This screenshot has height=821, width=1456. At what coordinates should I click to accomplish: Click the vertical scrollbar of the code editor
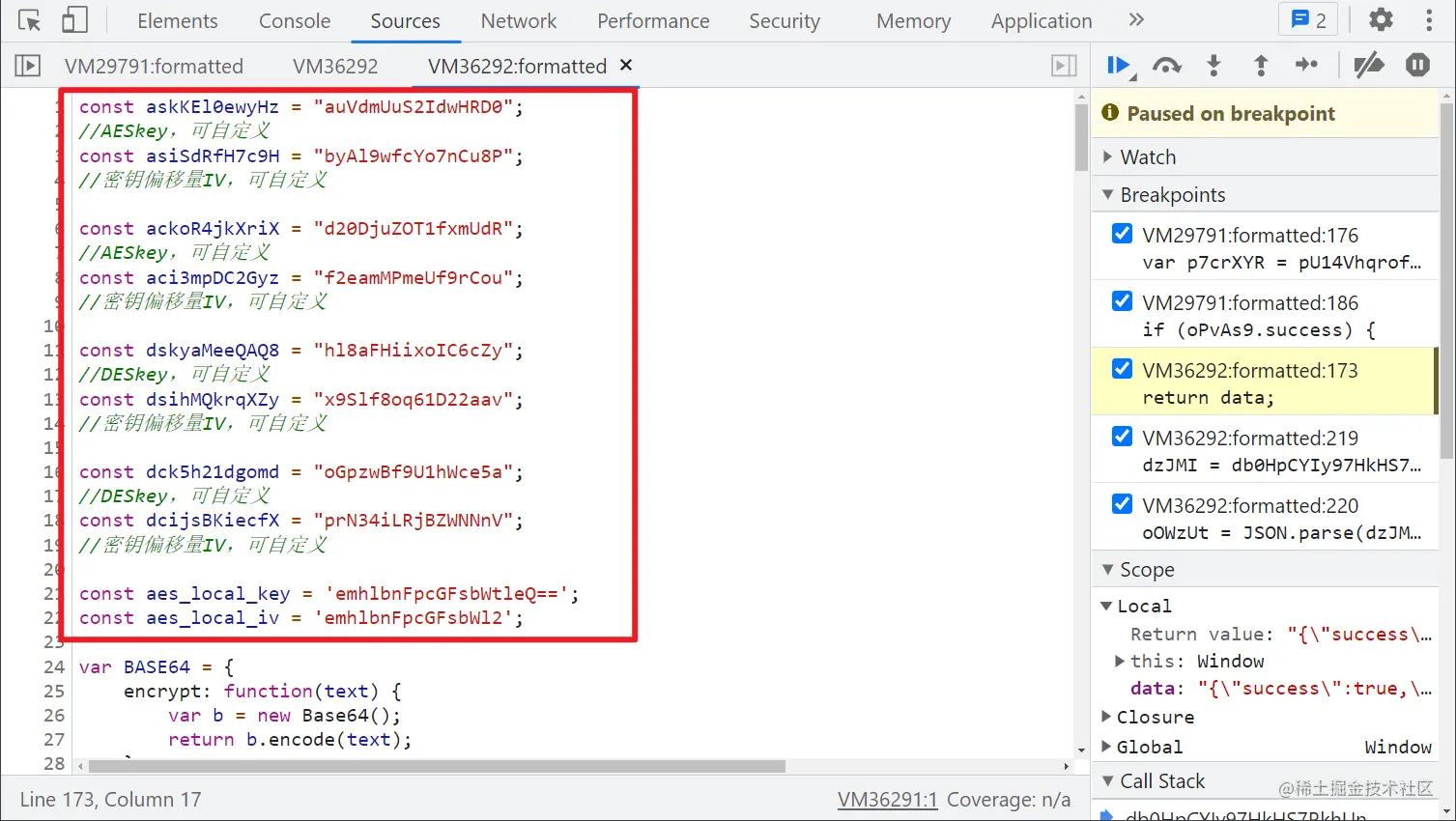click(1081, 137)
